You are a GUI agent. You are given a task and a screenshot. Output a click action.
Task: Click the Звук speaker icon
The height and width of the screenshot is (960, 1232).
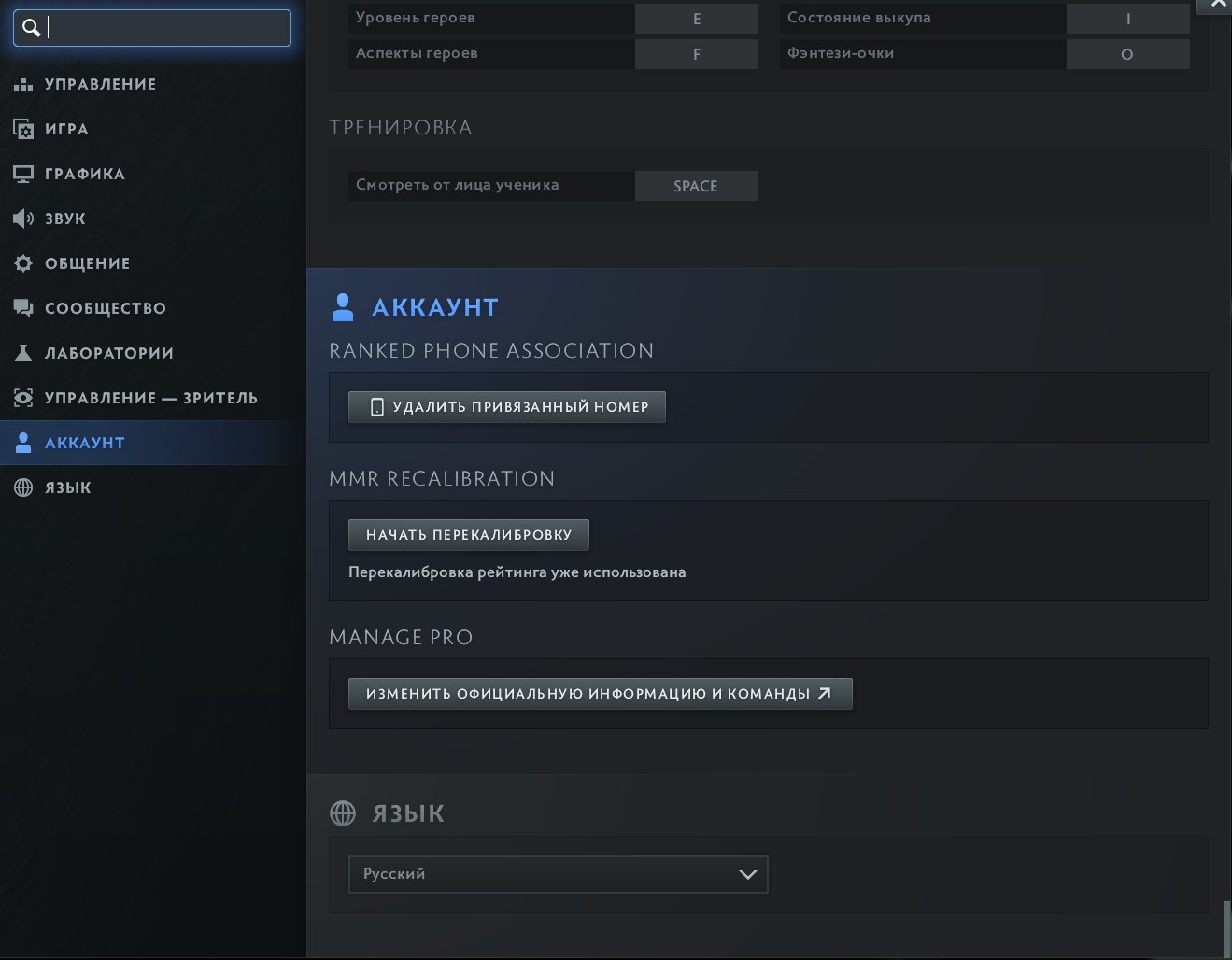tap(23, 219)
